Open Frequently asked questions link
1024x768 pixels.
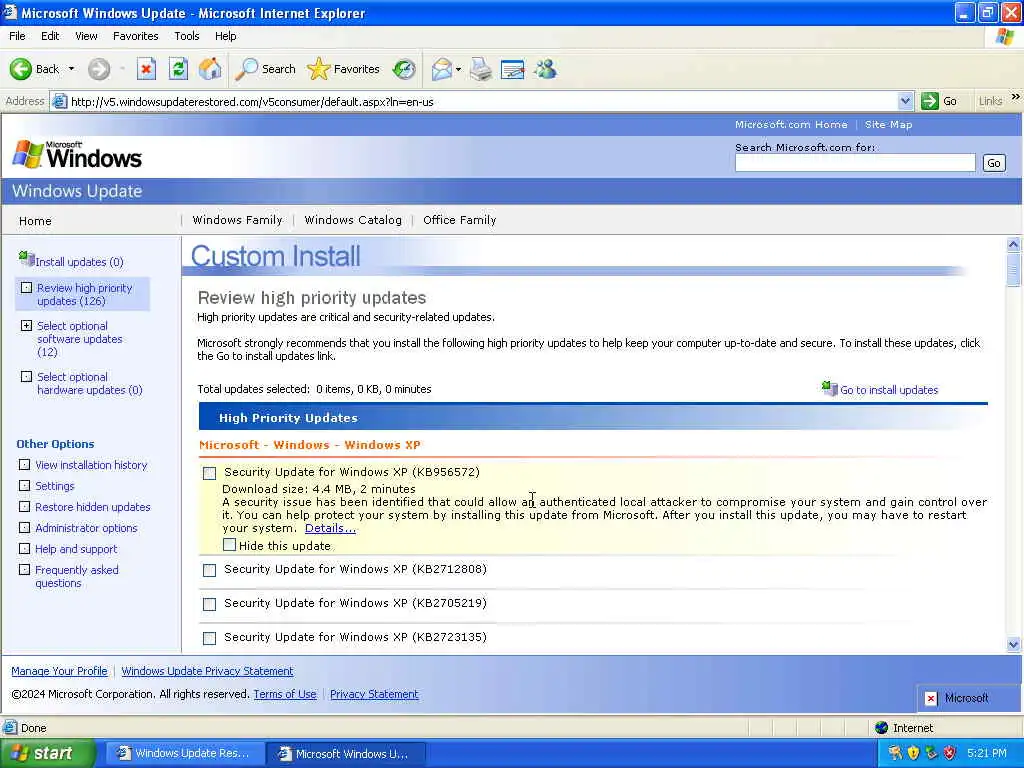coord(77,576)
